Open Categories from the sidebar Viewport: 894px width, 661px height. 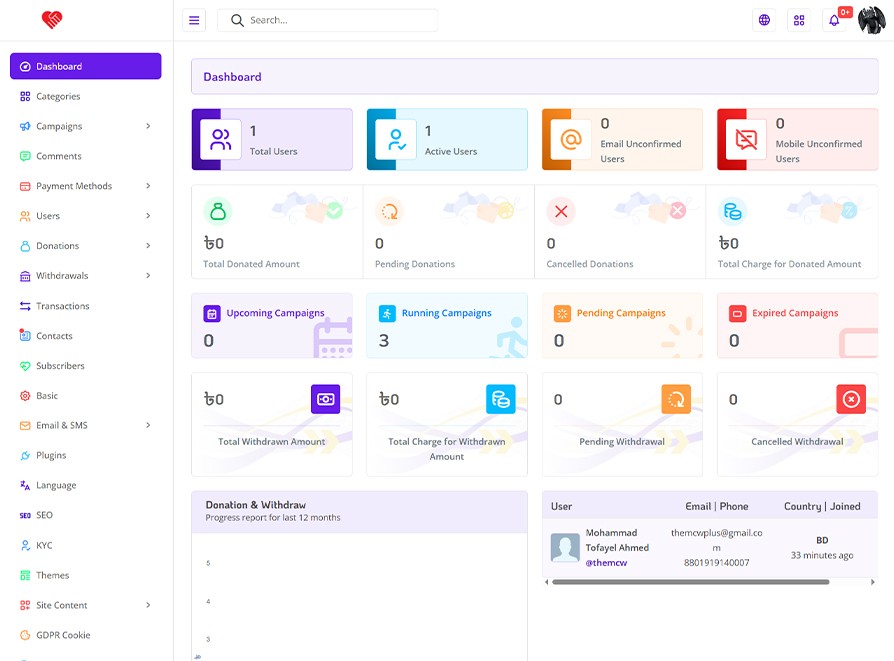[x=58, y=96]
